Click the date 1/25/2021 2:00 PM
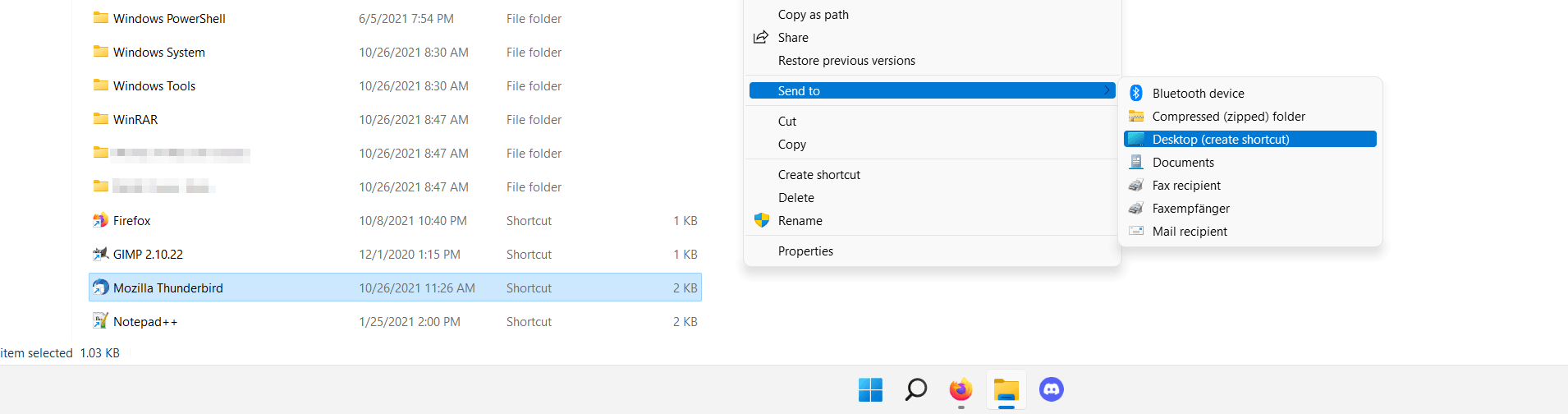The width and height of the screenshot is (1568, 414). (x=410, y=321)
